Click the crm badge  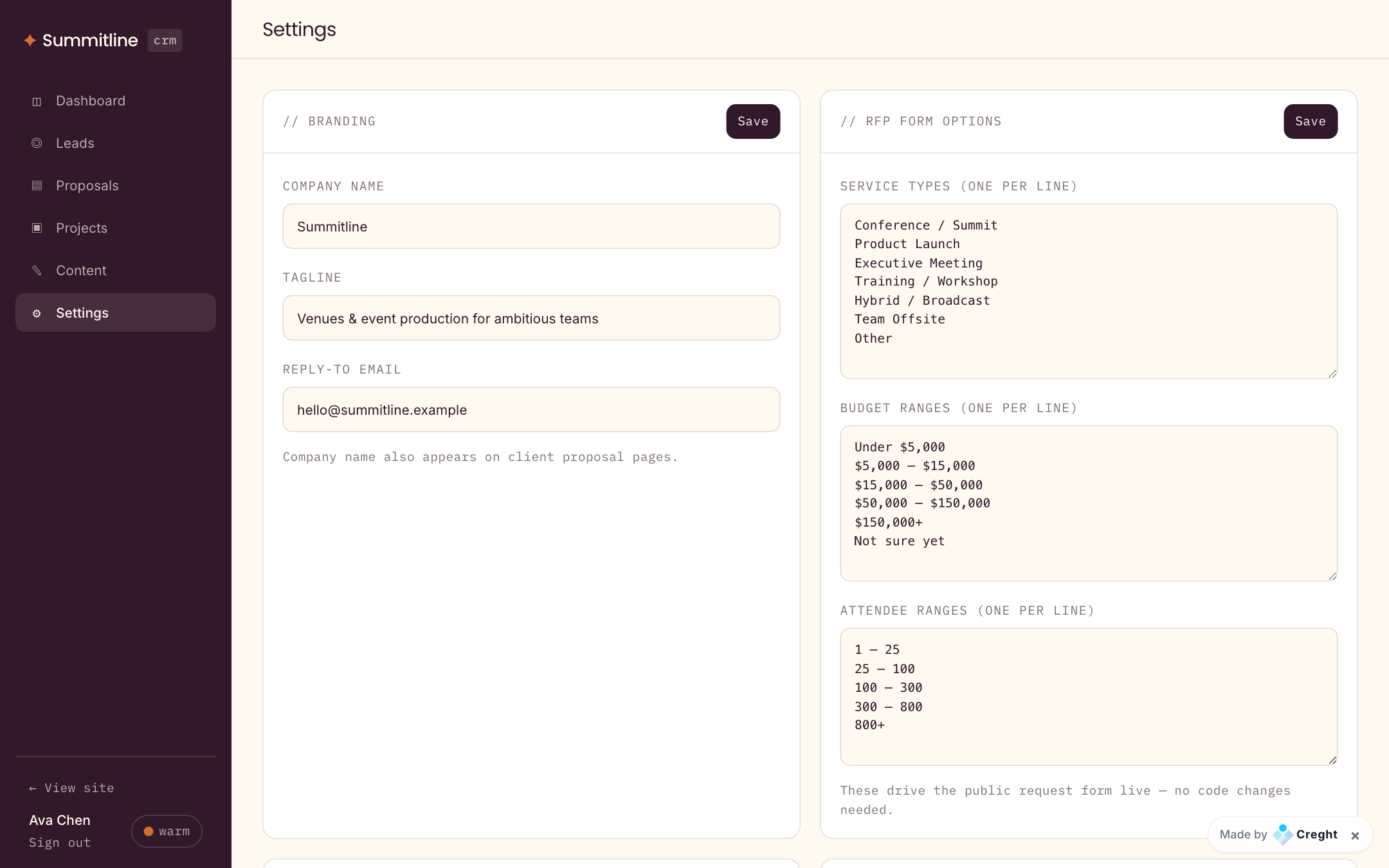[165, 41]
